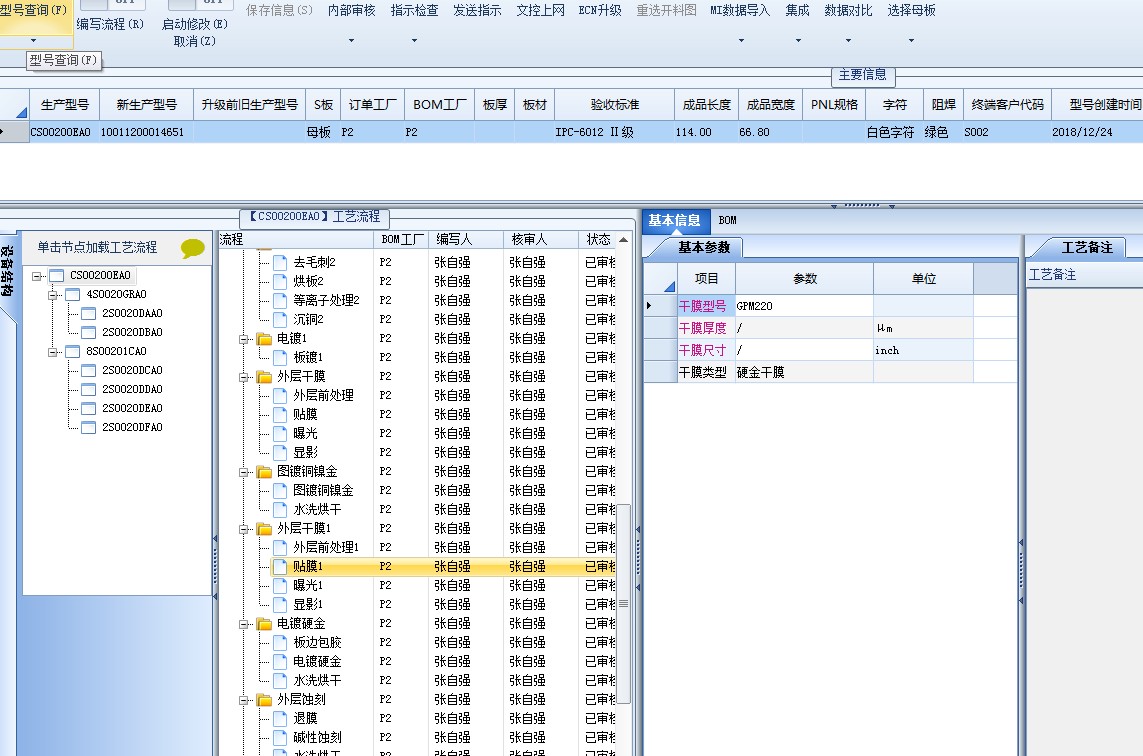1143x756 pixels.
Task: Select the 基本参数 tab
Action: click(x=703, y=248)
